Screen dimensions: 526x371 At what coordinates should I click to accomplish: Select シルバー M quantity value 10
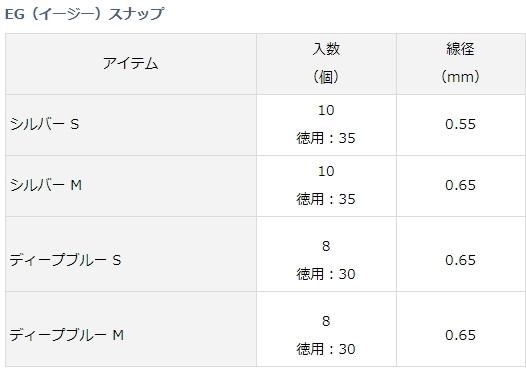326,171
